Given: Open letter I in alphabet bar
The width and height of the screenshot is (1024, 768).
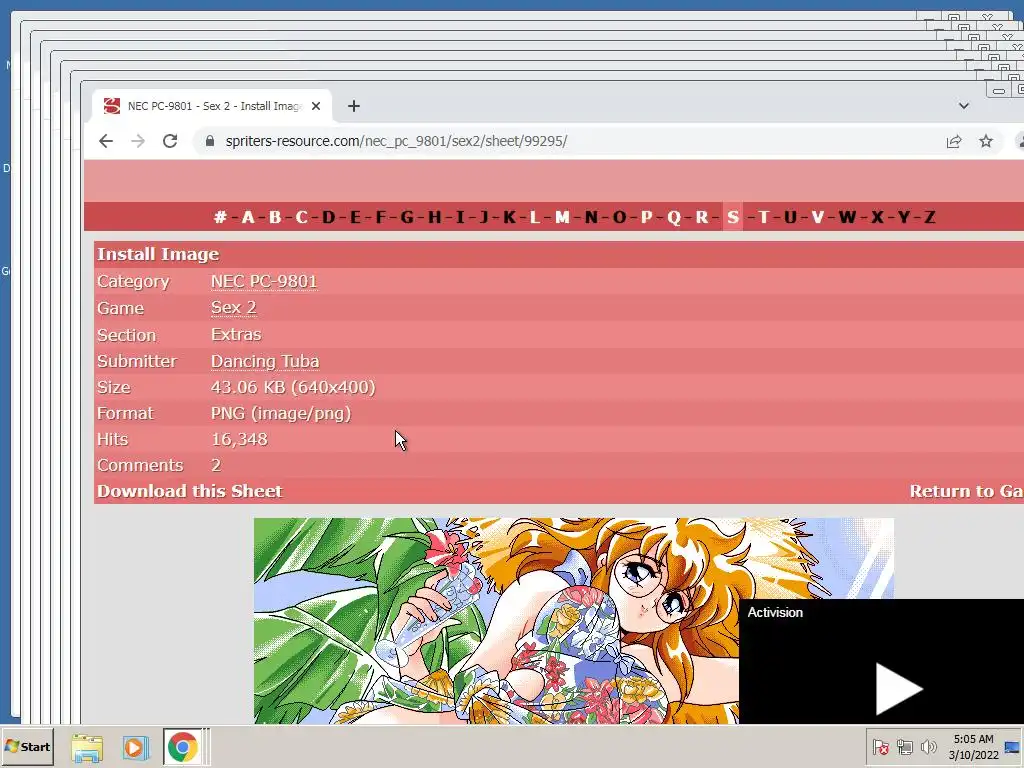Looking at the screenshot, I should [460, 217].
